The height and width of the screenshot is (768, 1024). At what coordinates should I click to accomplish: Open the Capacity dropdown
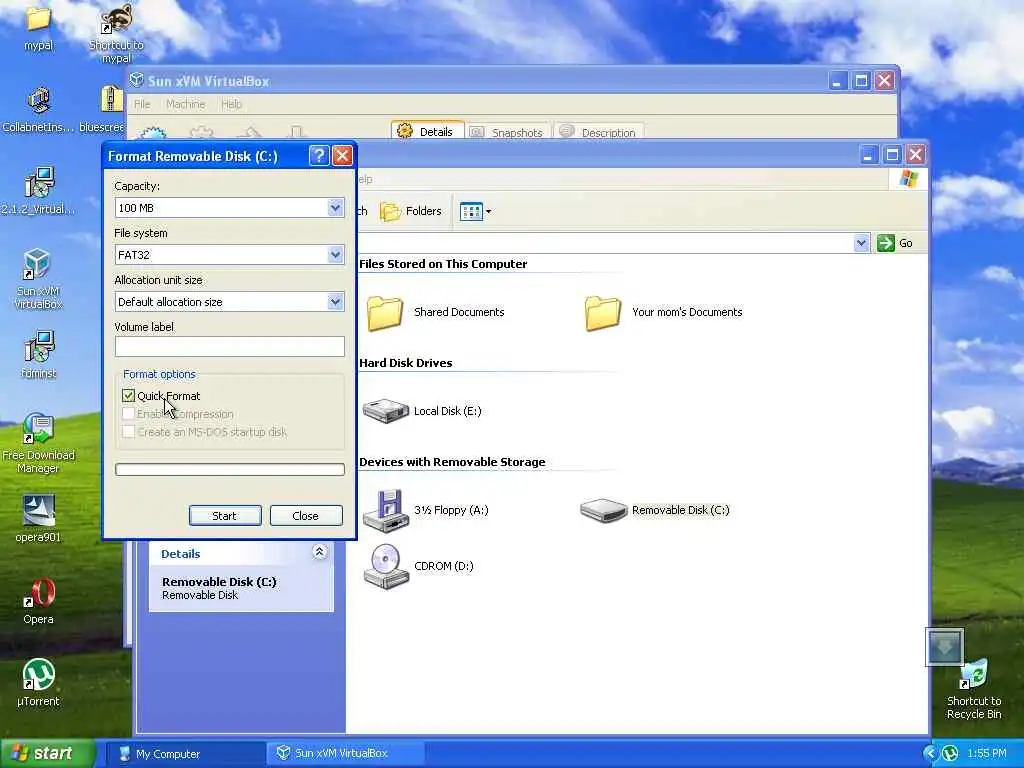pyautogui.click(x=335, y=208)
